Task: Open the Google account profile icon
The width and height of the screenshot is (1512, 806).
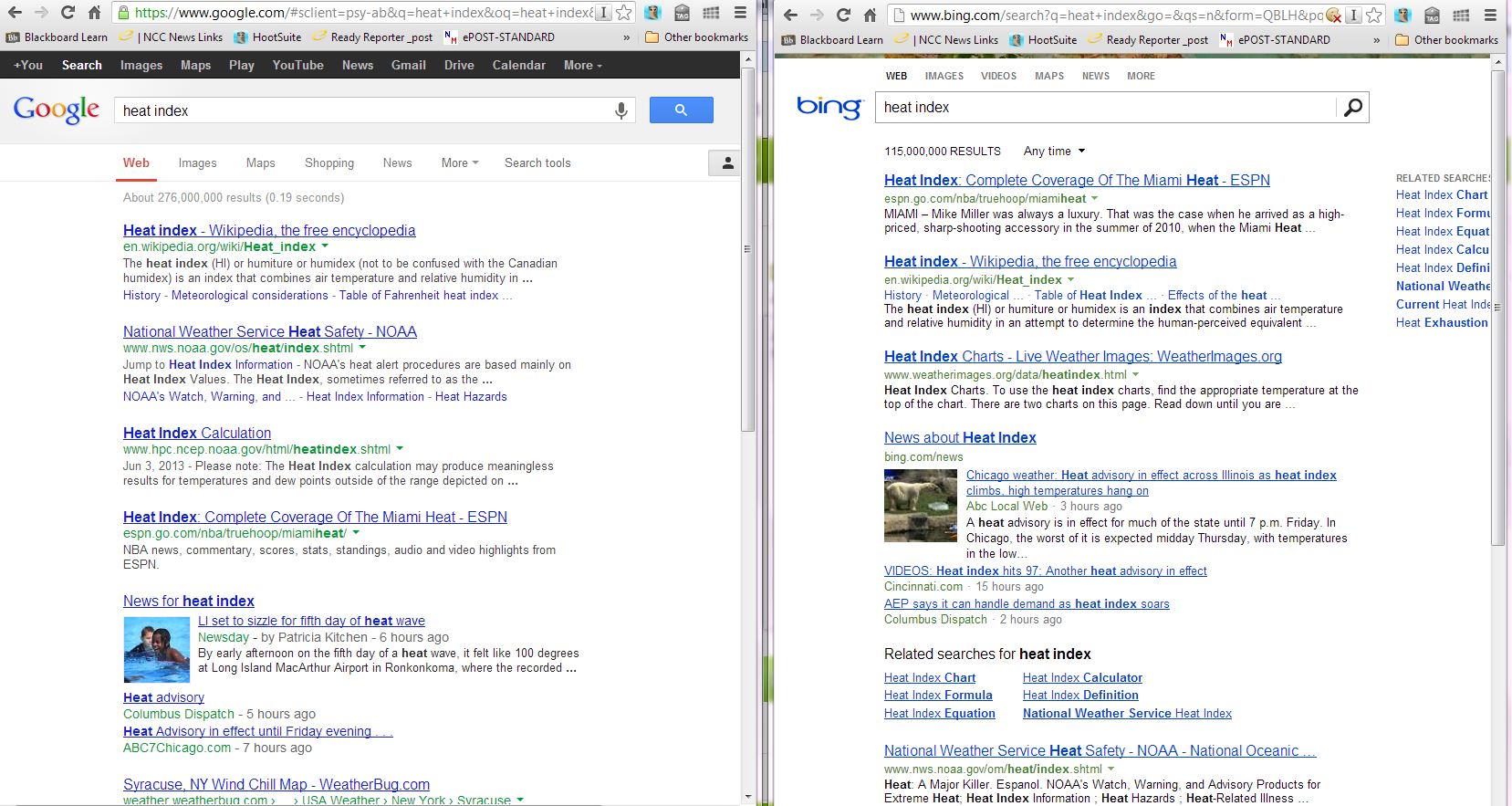Action: tap(727, 162)
